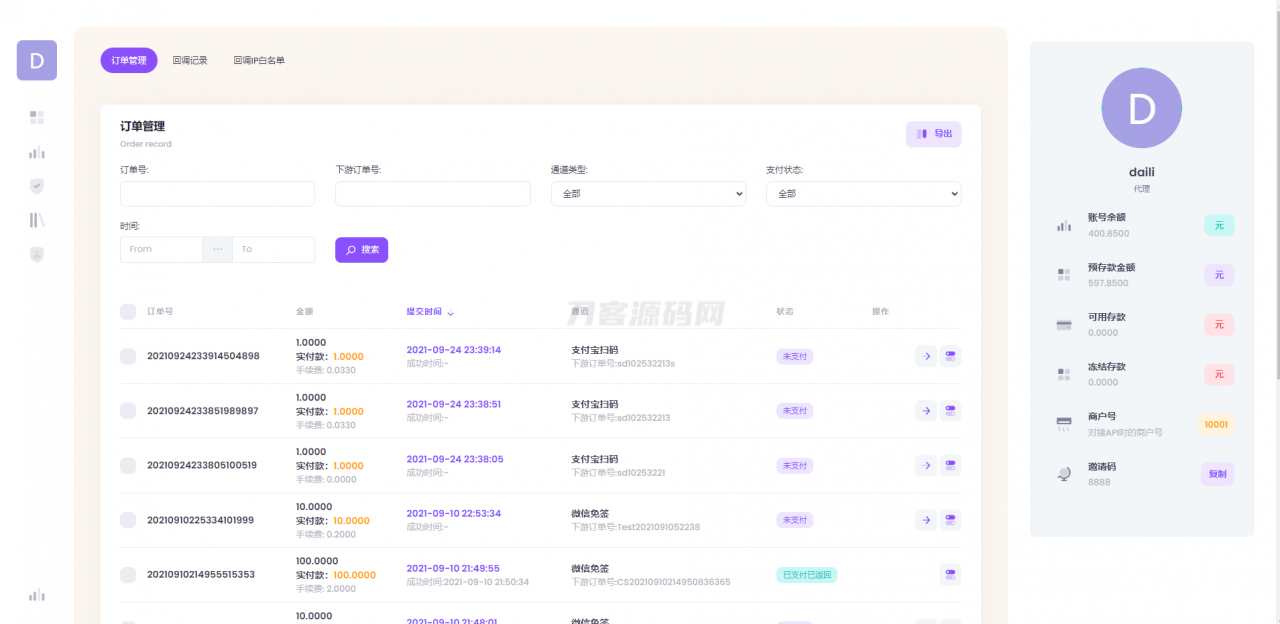Tick the checkbox for order 20210924233914504898
The image size is (1280, 624).
click(x=128, y=356)
